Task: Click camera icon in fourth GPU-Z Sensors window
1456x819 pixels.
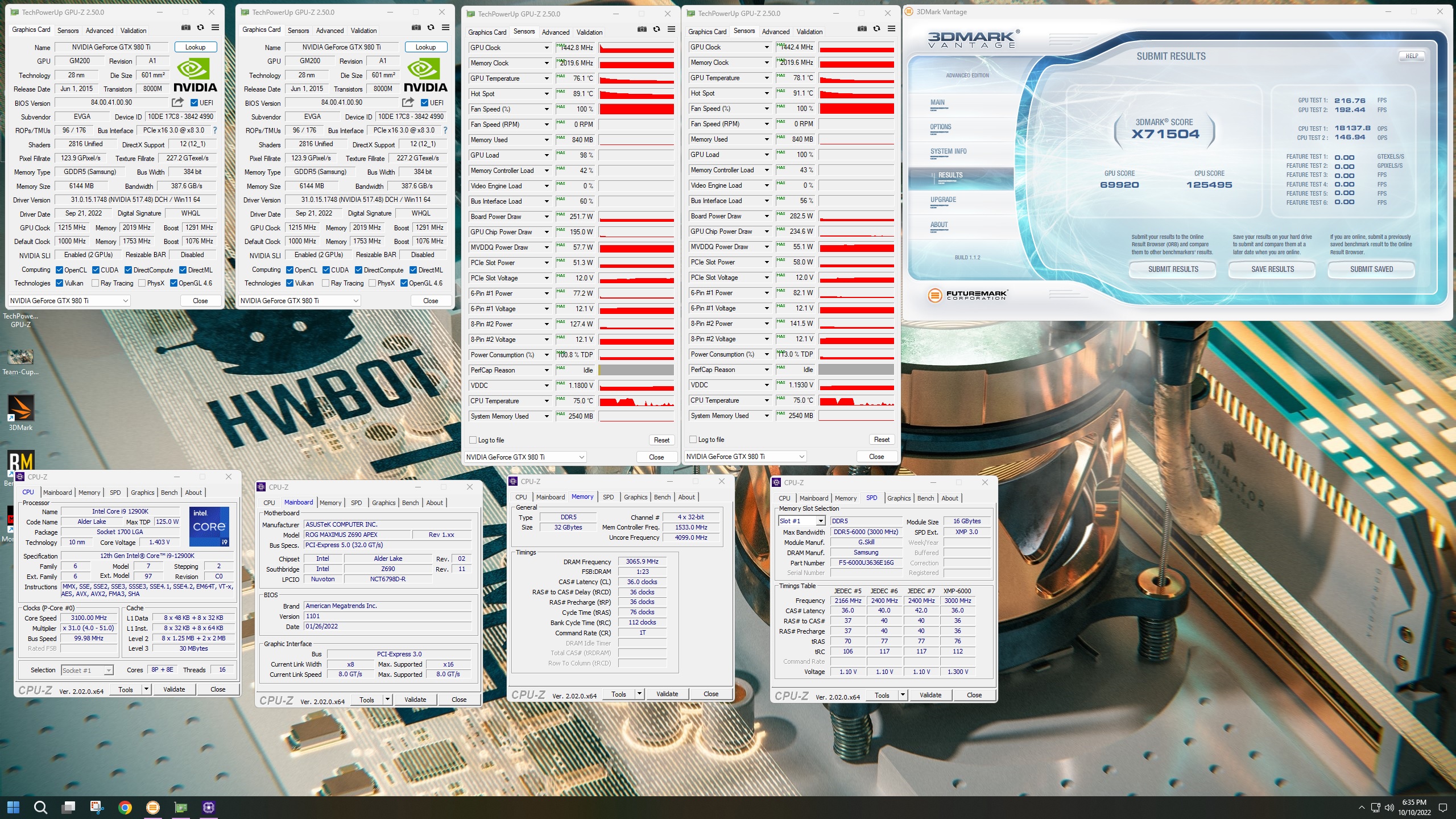Action: tap(862, 29)
